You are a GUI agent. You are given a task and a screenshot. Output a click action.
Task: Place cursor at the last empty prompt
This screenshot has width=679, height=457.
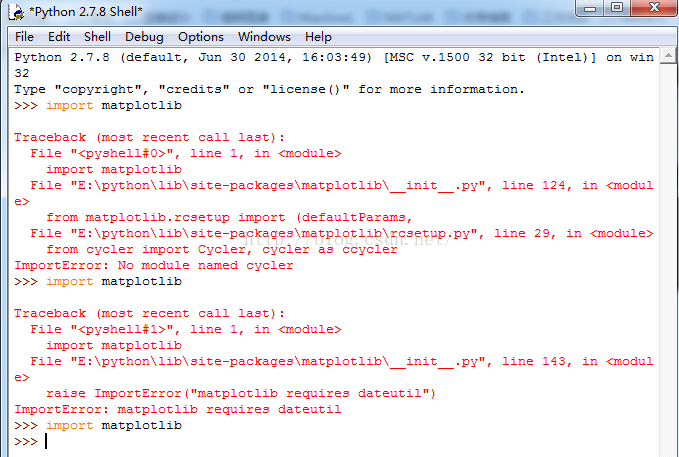coord(46,441)
